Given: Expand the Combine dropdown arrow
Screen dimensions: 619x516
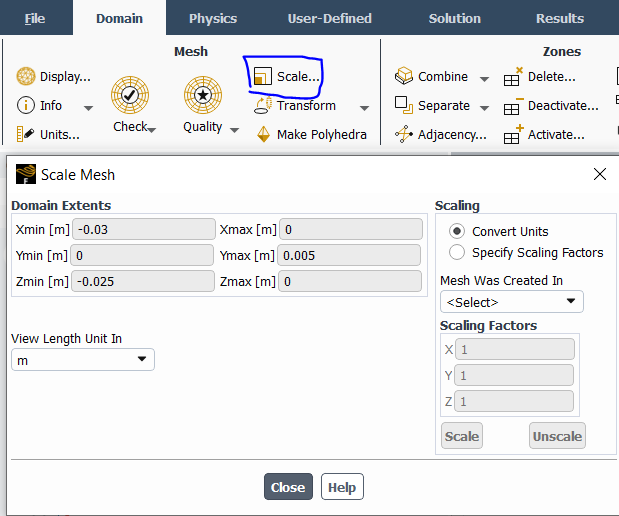Looking at the screenshot, I should pos(484,79).
